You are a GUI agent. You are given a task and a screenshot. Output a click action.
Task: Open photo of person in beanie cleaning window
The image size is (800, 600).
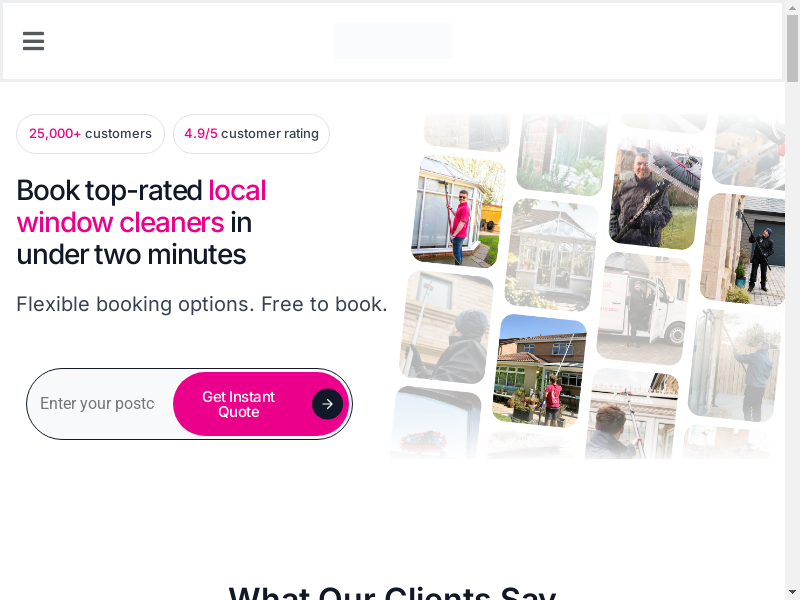tap(446, 327)
